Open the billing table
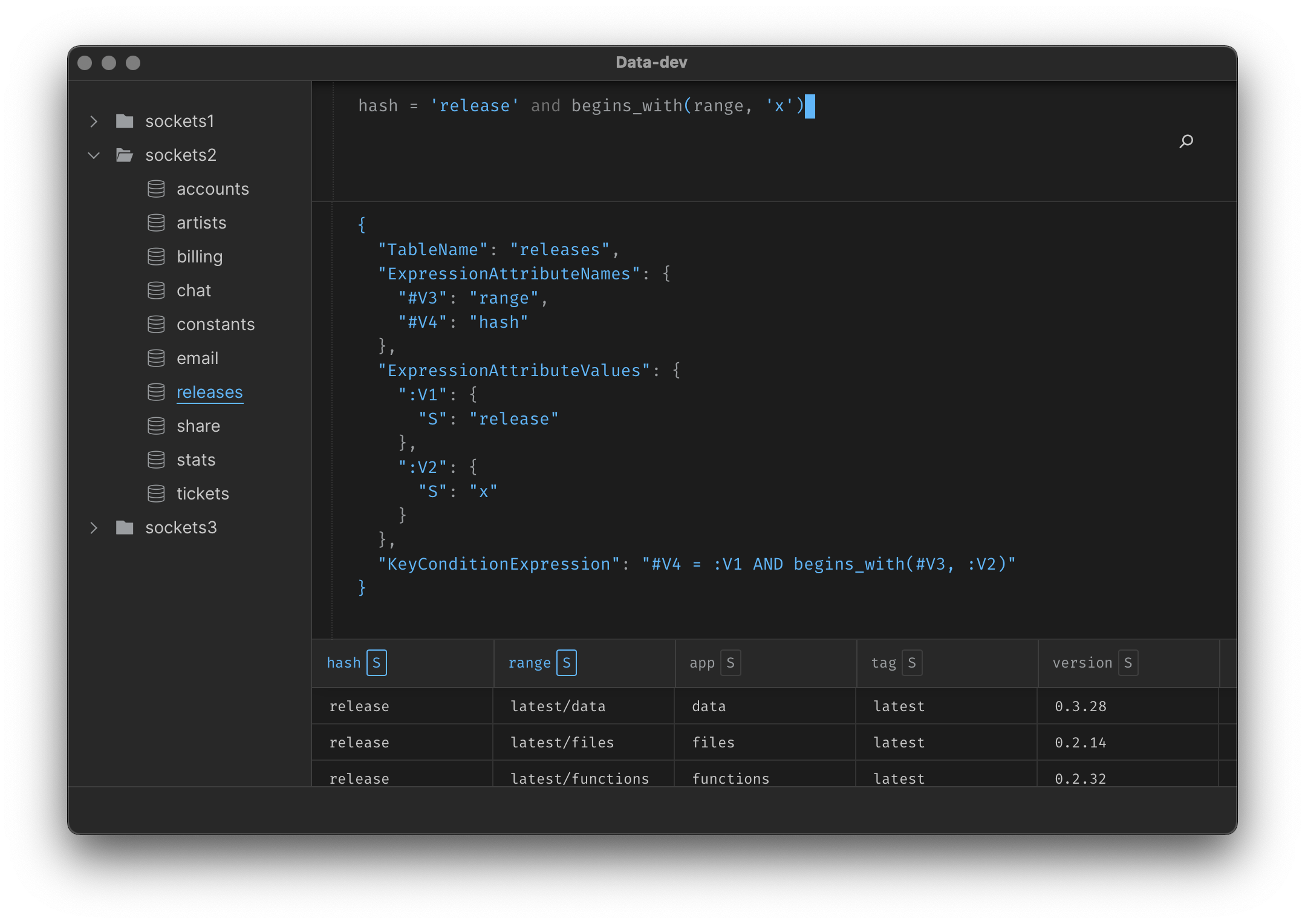1305x924 pixels. [200, 257]
